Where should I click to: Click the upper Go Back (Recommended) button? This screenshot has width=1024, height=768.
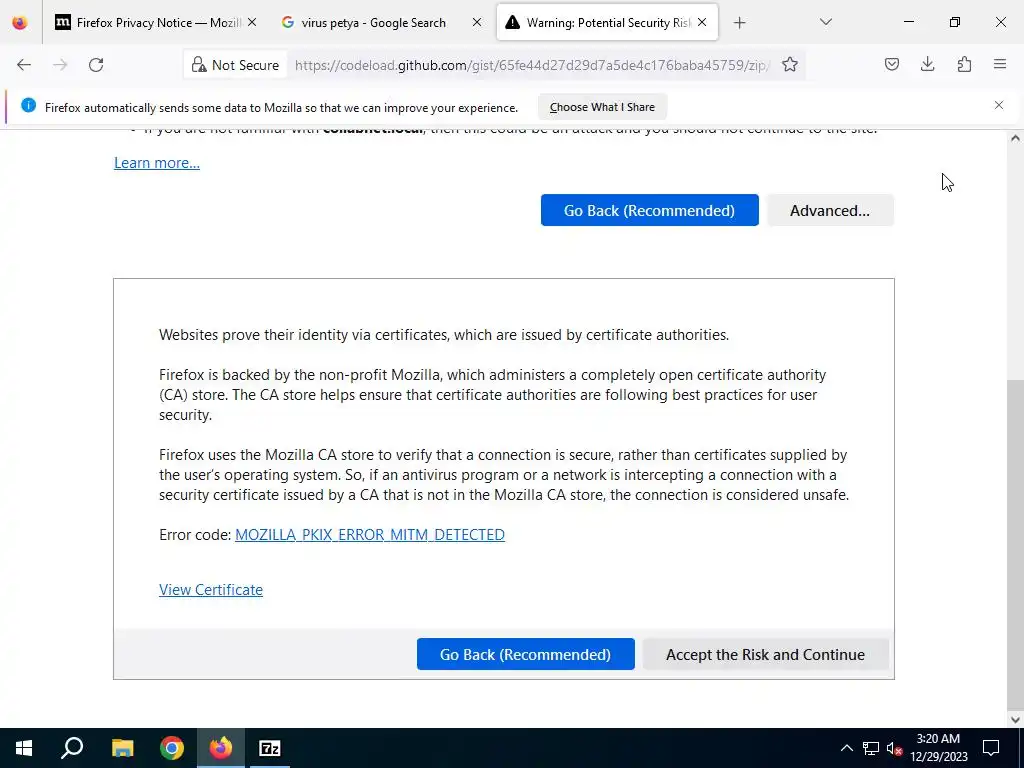649,210
